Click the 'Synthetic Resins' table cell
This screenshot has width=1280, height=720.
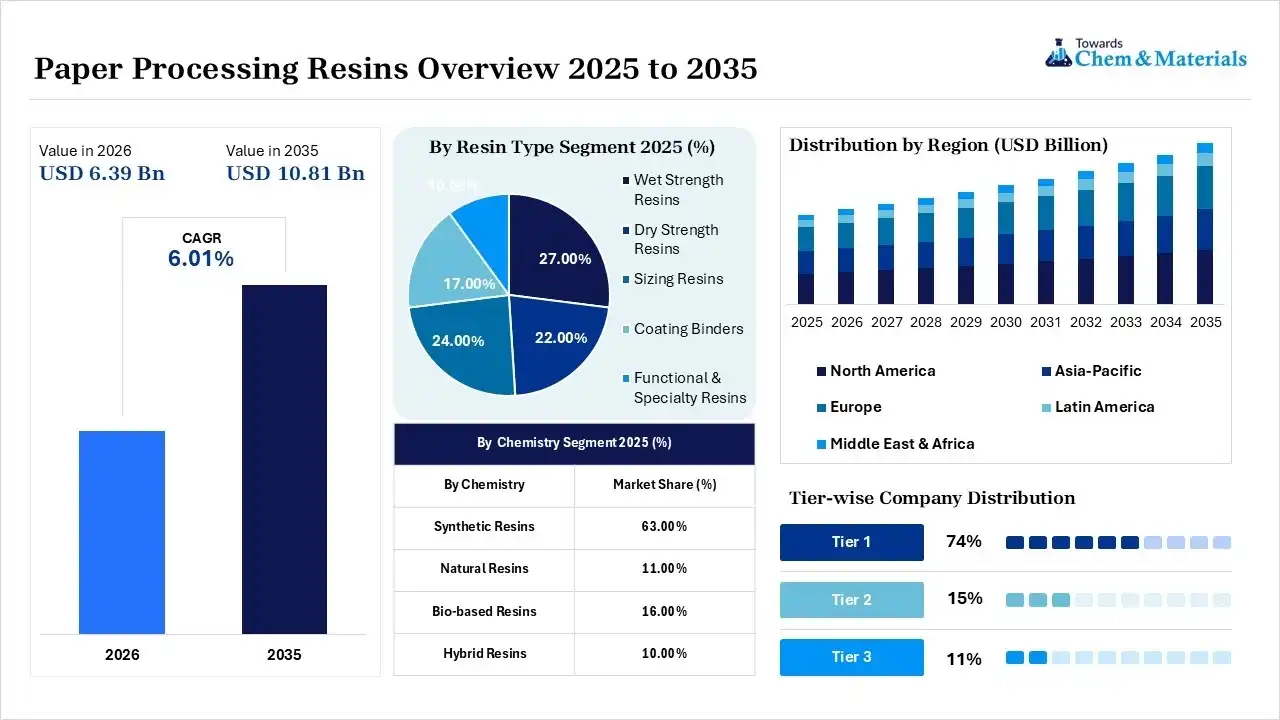(484, 527)
